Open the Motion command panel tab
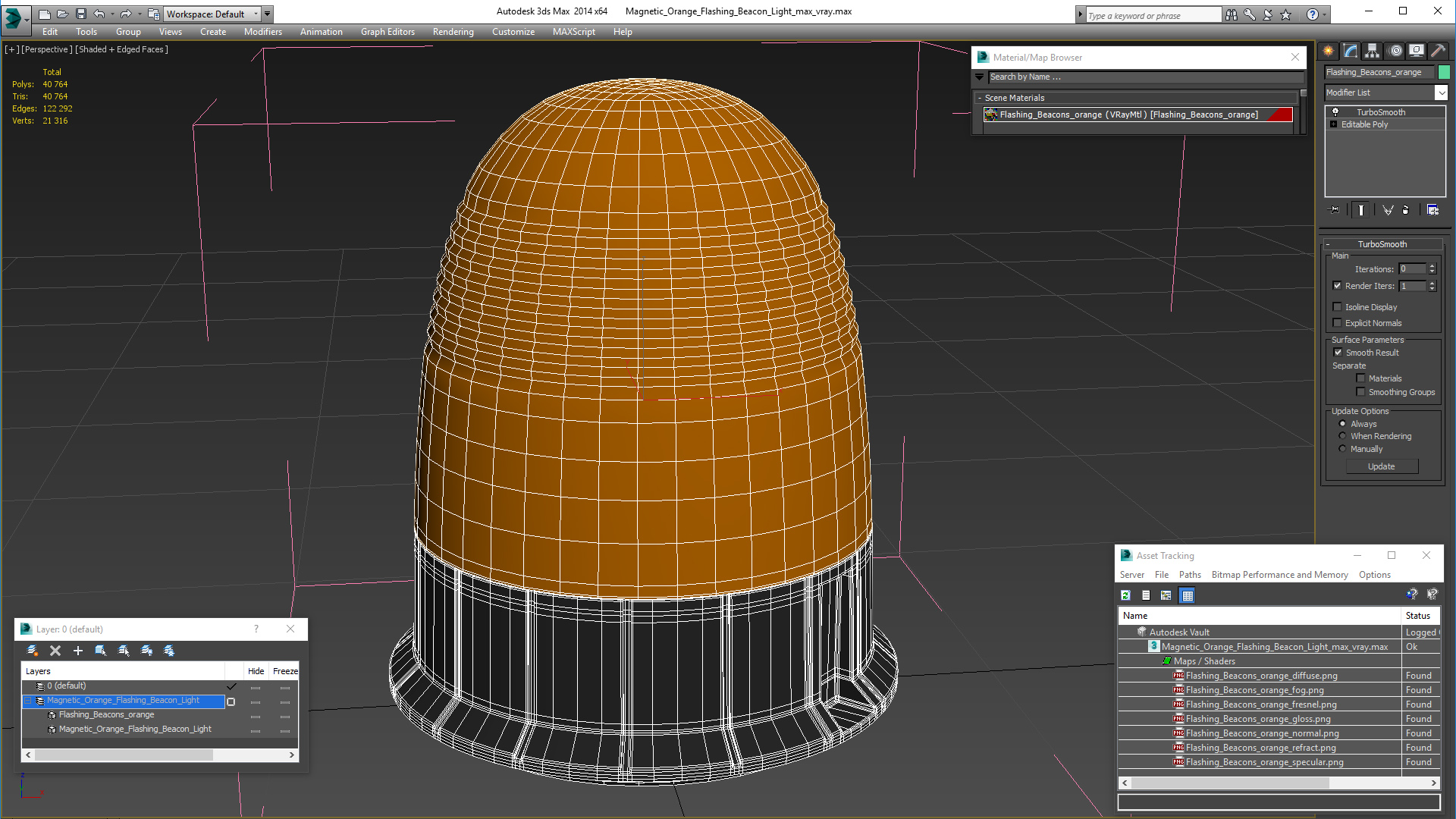Screen dimensions: 1456x819 (x=1395, y=51)
